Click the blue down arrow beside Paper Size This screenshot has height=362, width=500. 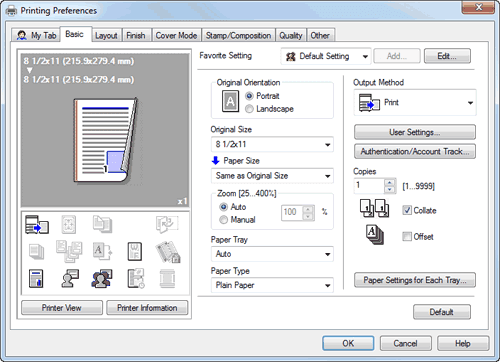pyautogui.click(x=215, y=161)
